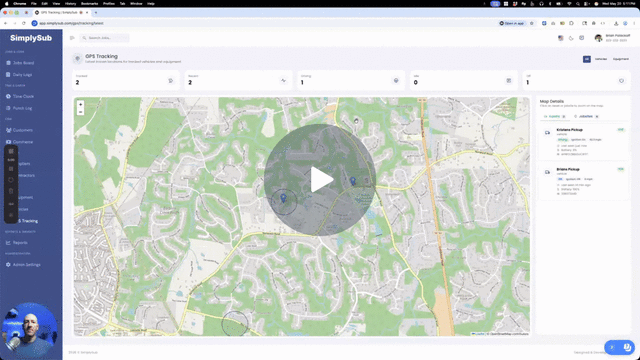Open language flag selector
The height and width of the screenshot is (360, 640).
[x=560, y=38]
